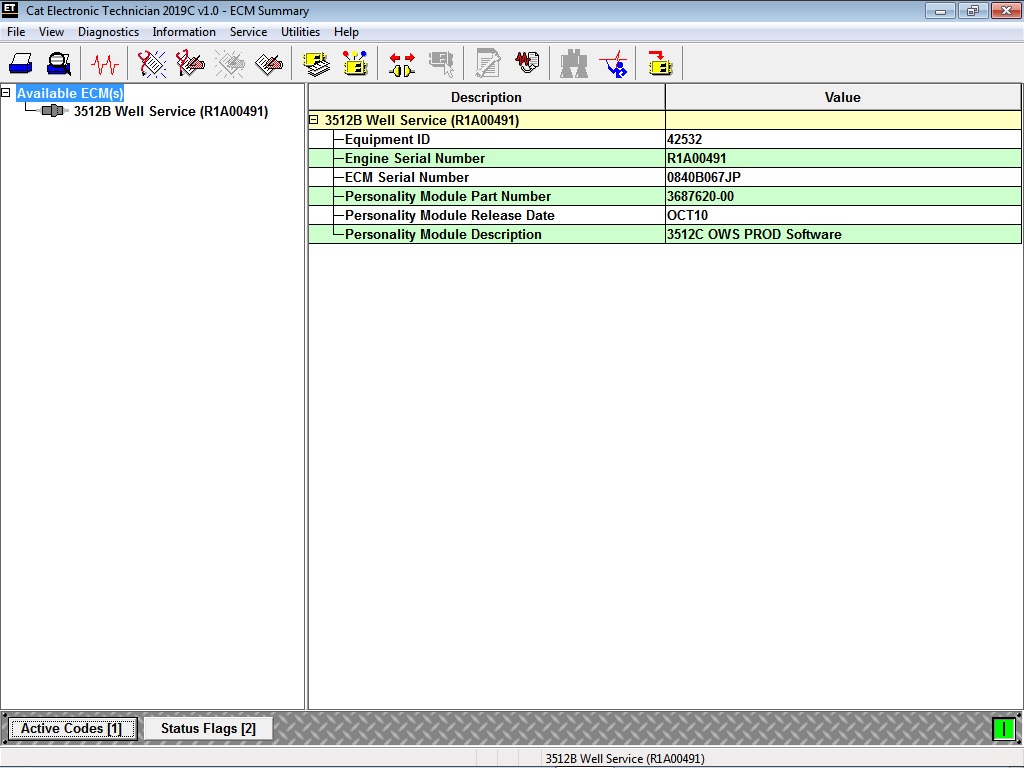Open the Utilities menu
The width and height of the screenshot is (1024, 768).
(300, 32)
